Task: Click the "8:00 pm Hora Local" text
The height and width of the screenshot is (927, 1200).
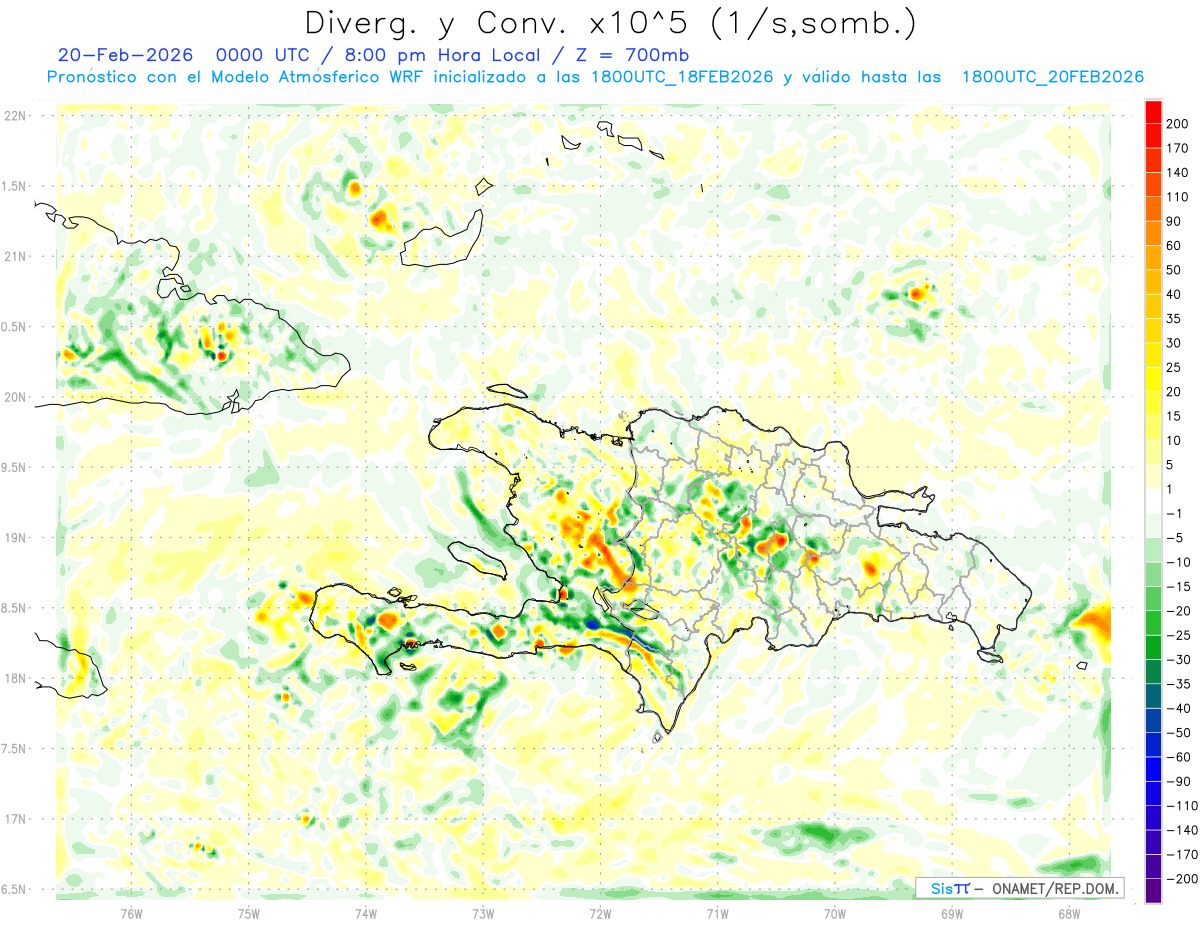Action: pos(439,54)
